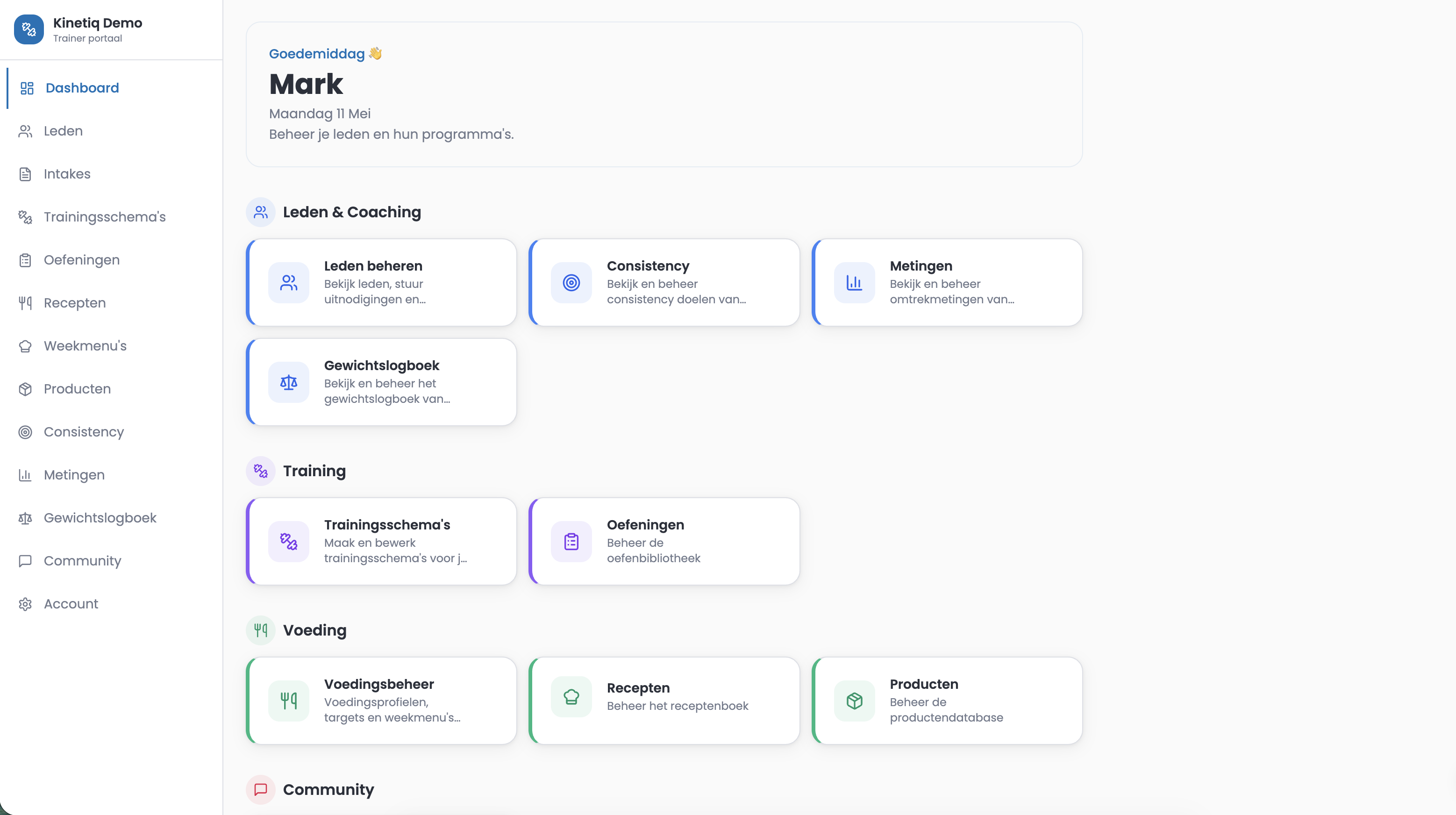Click the Voeding section heading
The width and height of the screenshot is (1456, 815).
tap(314, 630)
